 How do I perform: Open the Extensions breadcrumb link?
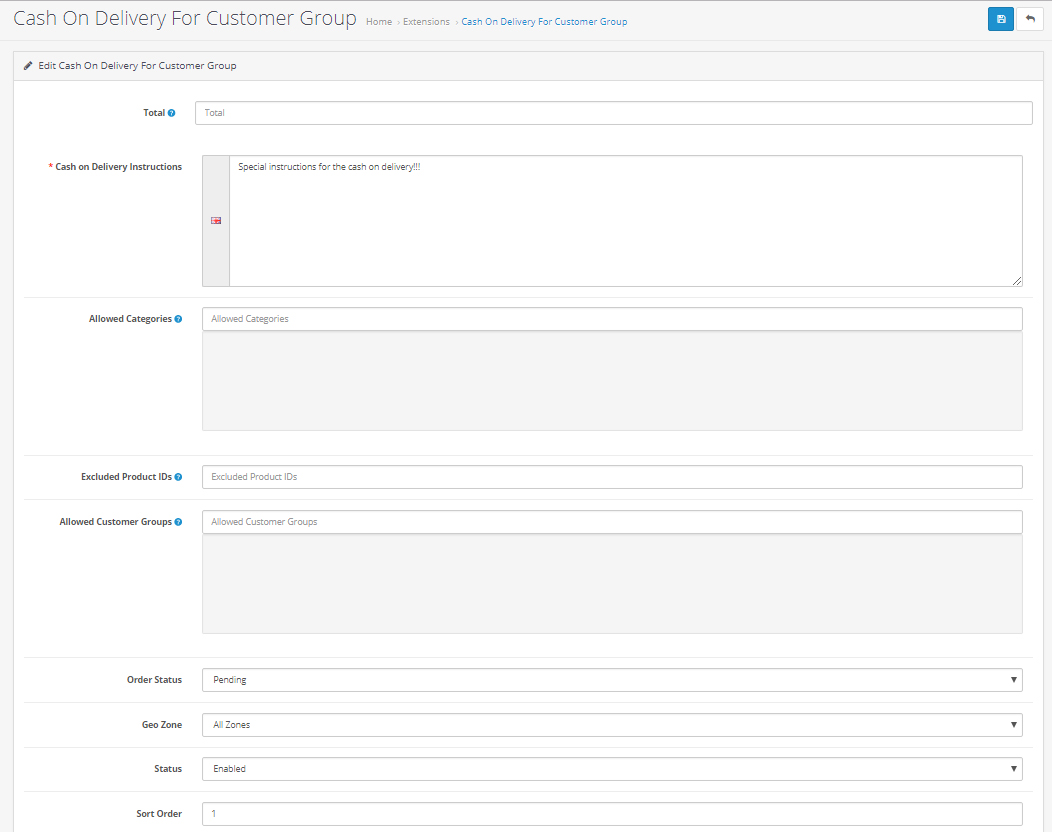tap(426, 22)
